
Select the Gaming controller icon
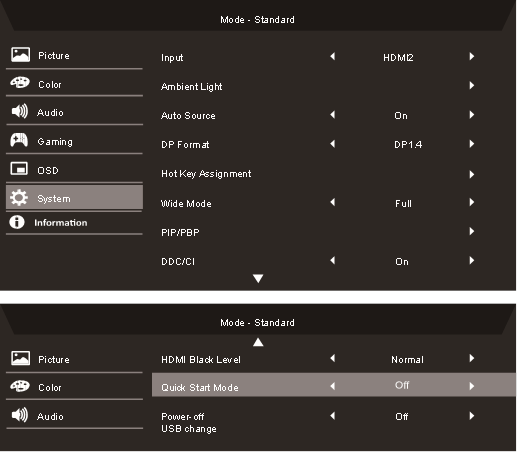(19, 140)
